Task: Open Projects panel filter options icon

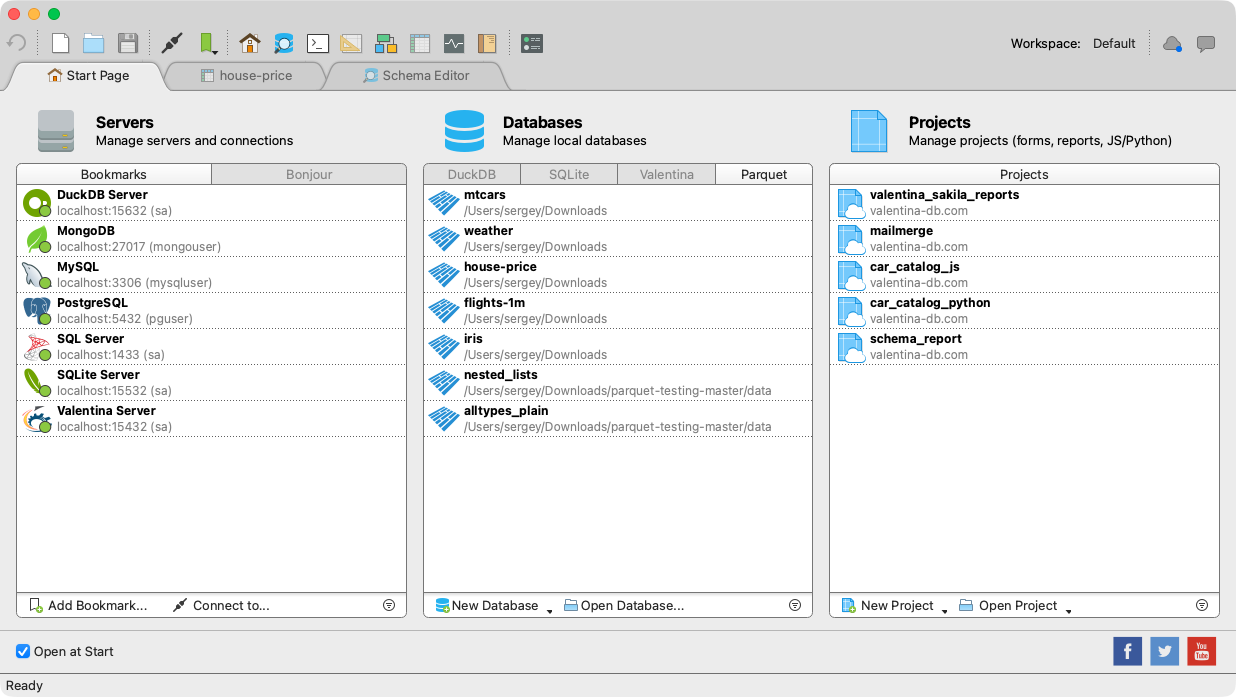Action: [x=1202, y=605]
